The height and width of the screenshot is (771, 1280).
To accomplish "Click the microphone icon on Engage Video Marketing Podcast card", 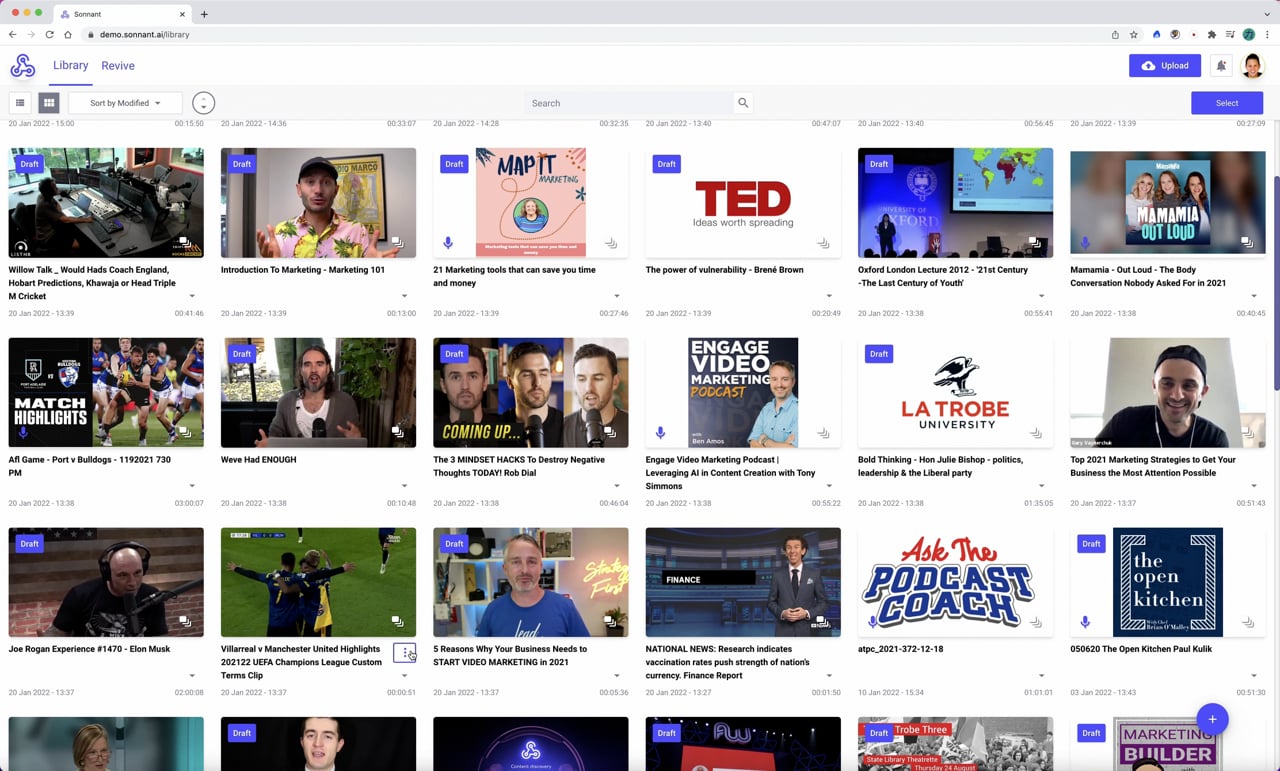I will [660, 433].
